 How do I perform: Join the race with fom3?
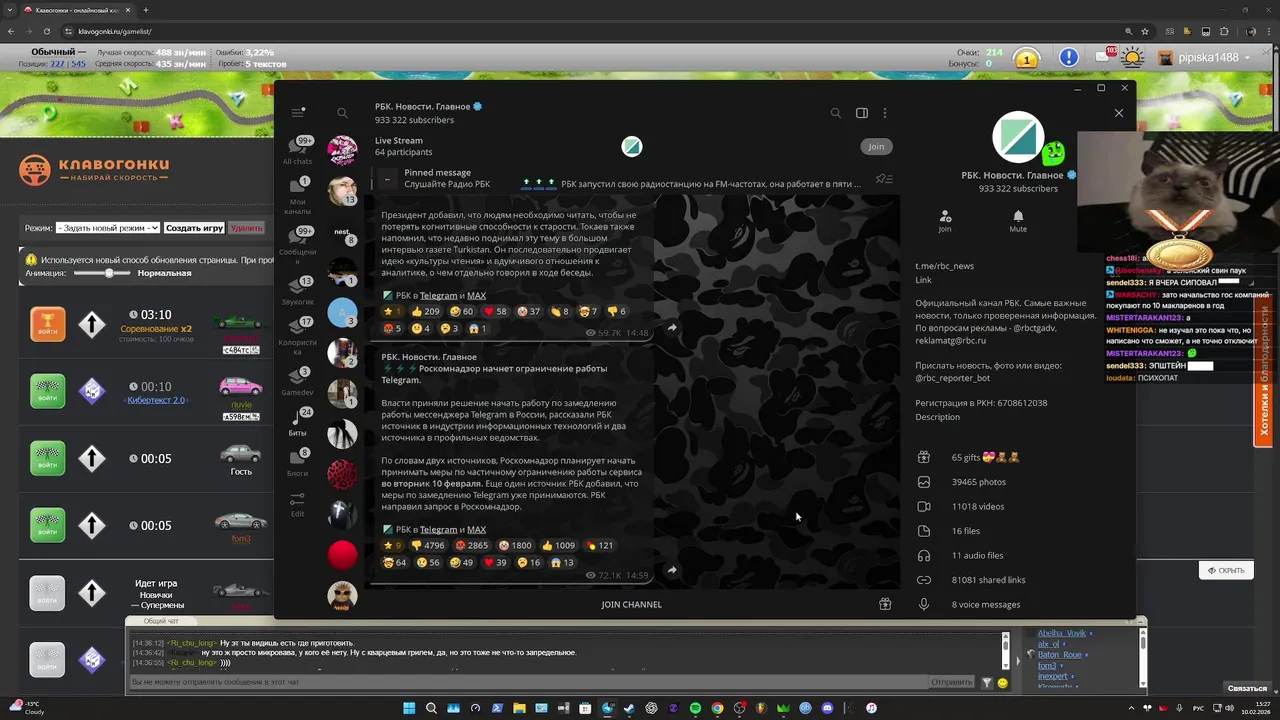point(47,525)
